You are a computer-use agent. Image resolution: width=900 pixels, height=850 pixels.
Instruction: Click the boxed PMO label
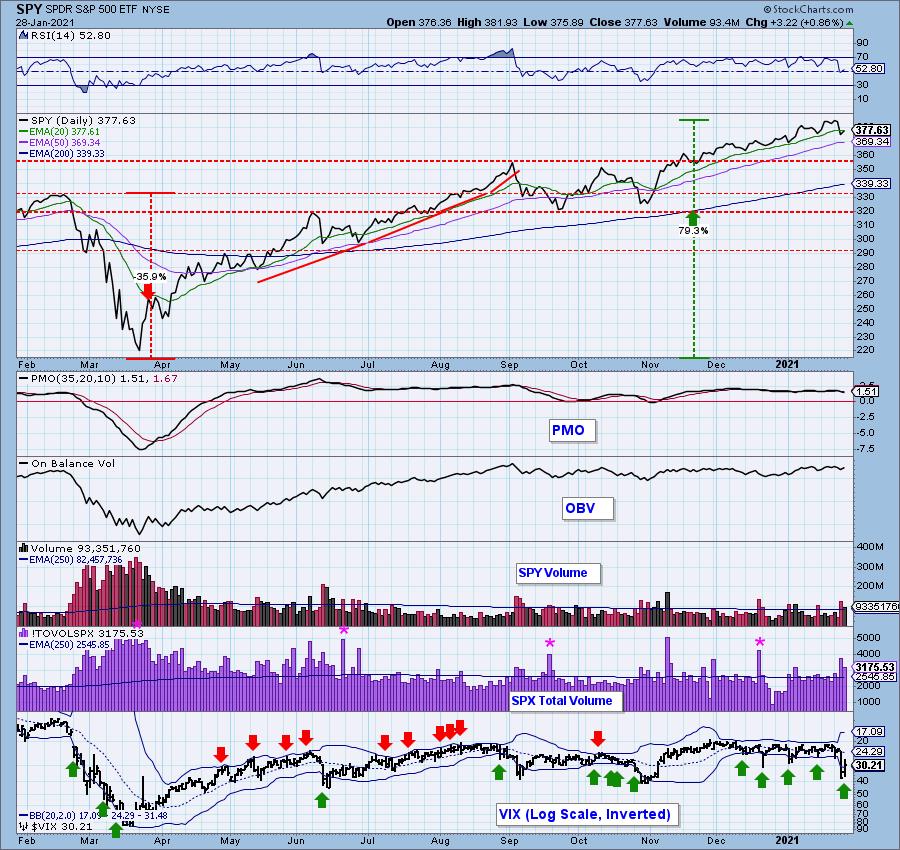tap(572, 430)
